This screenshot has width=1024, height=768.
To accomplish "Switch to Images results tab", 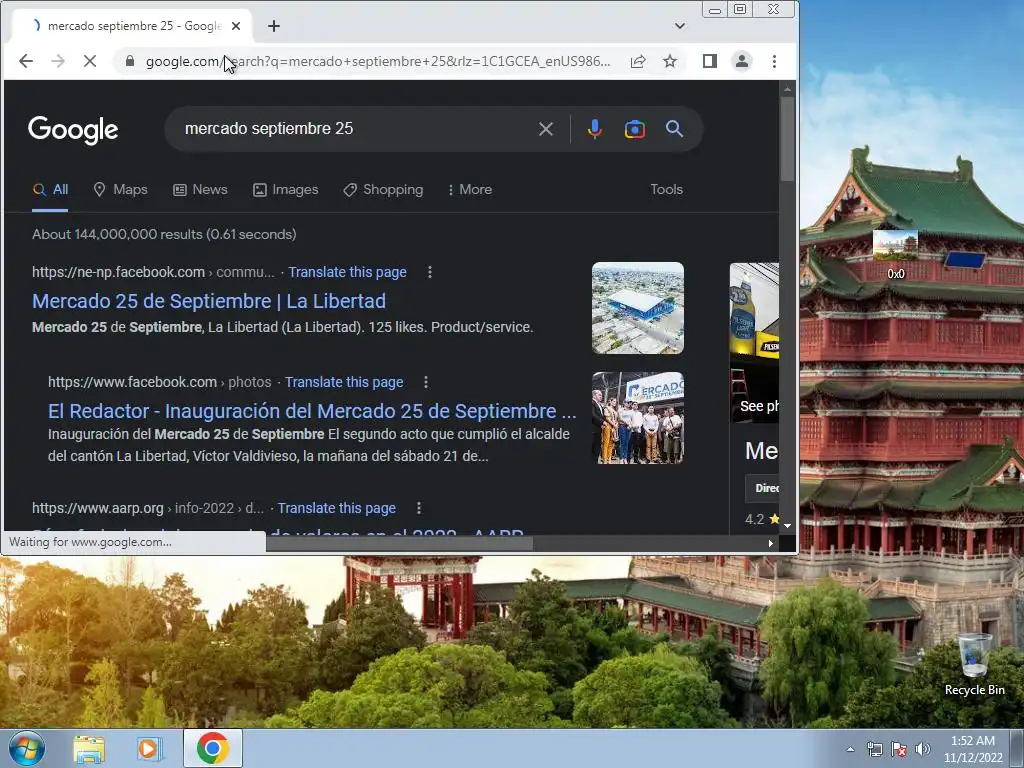I will coord(285,189).
